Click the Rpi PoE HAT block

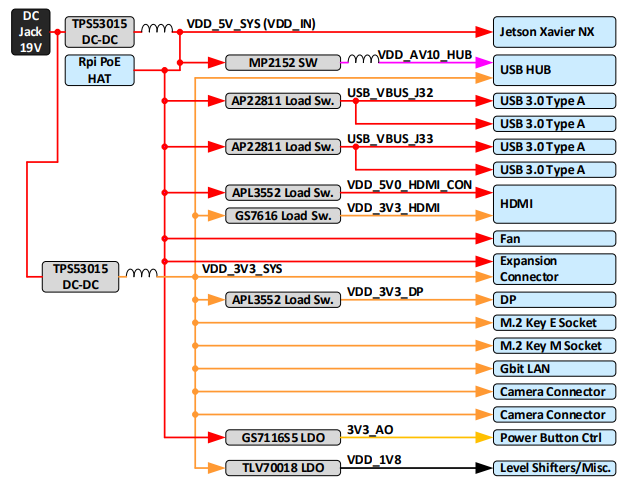coord(99,70)
